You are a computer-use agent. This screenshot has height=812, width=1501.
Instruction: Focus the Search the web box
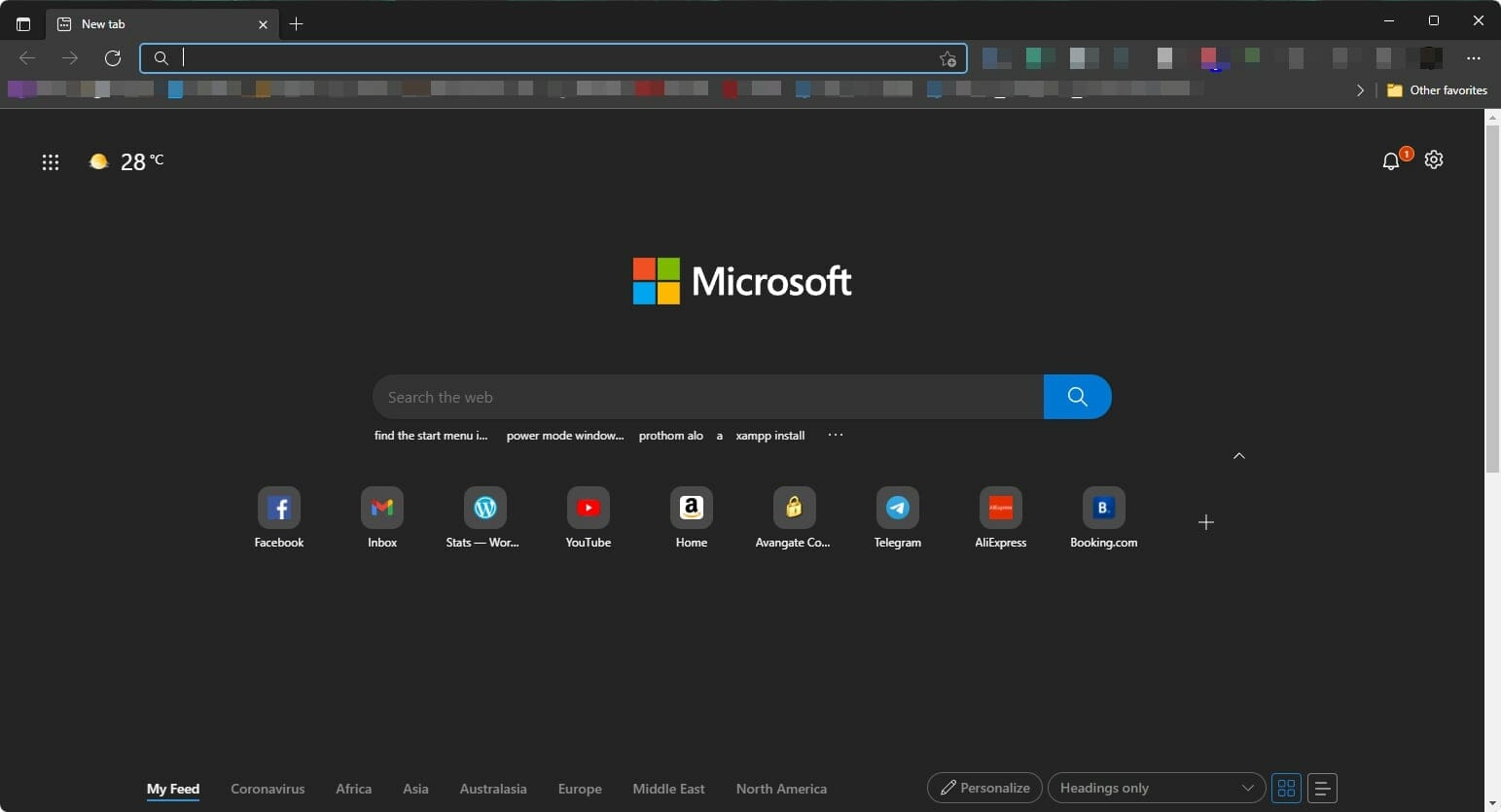[708, 397]
